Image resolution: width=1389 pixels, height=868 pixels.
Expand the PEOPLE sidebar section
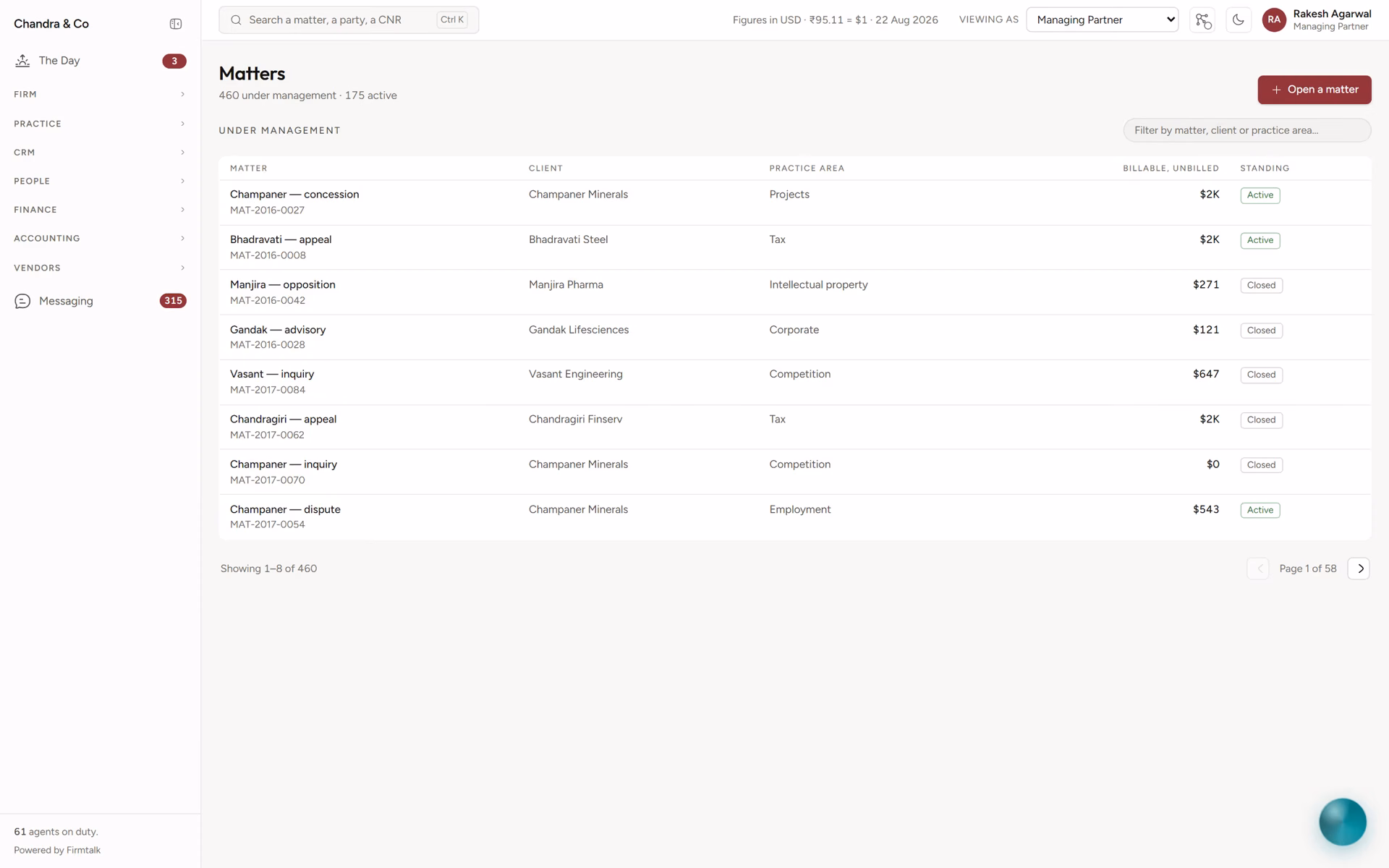point(100,181)
